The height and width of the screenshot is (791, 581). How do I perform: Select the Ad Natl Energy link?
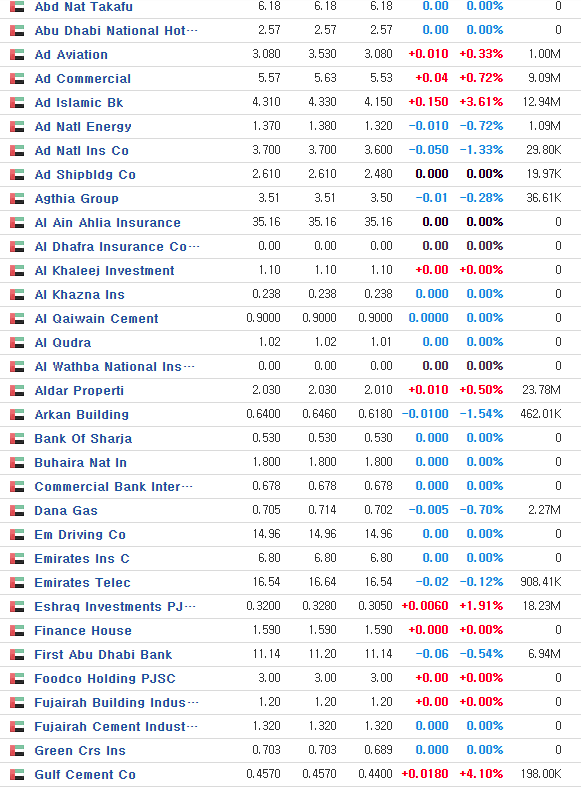pos(83,127)
